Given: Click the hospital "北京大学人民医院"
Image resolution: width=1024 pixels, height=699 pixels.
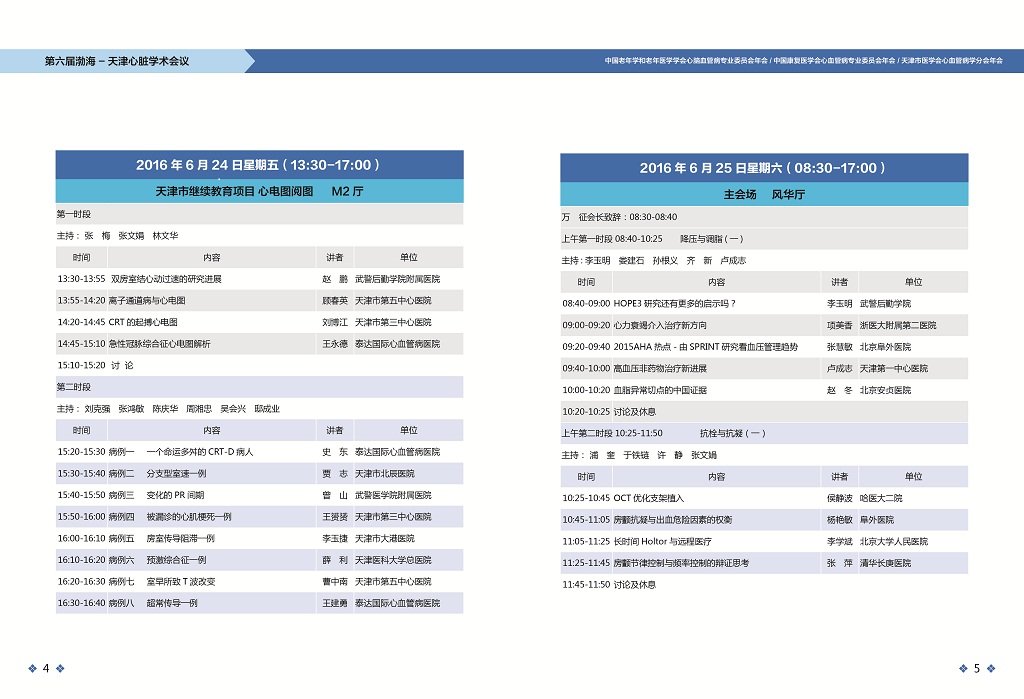Looking at the screenshot, I should pyautogui.click(x=894, y=541).
